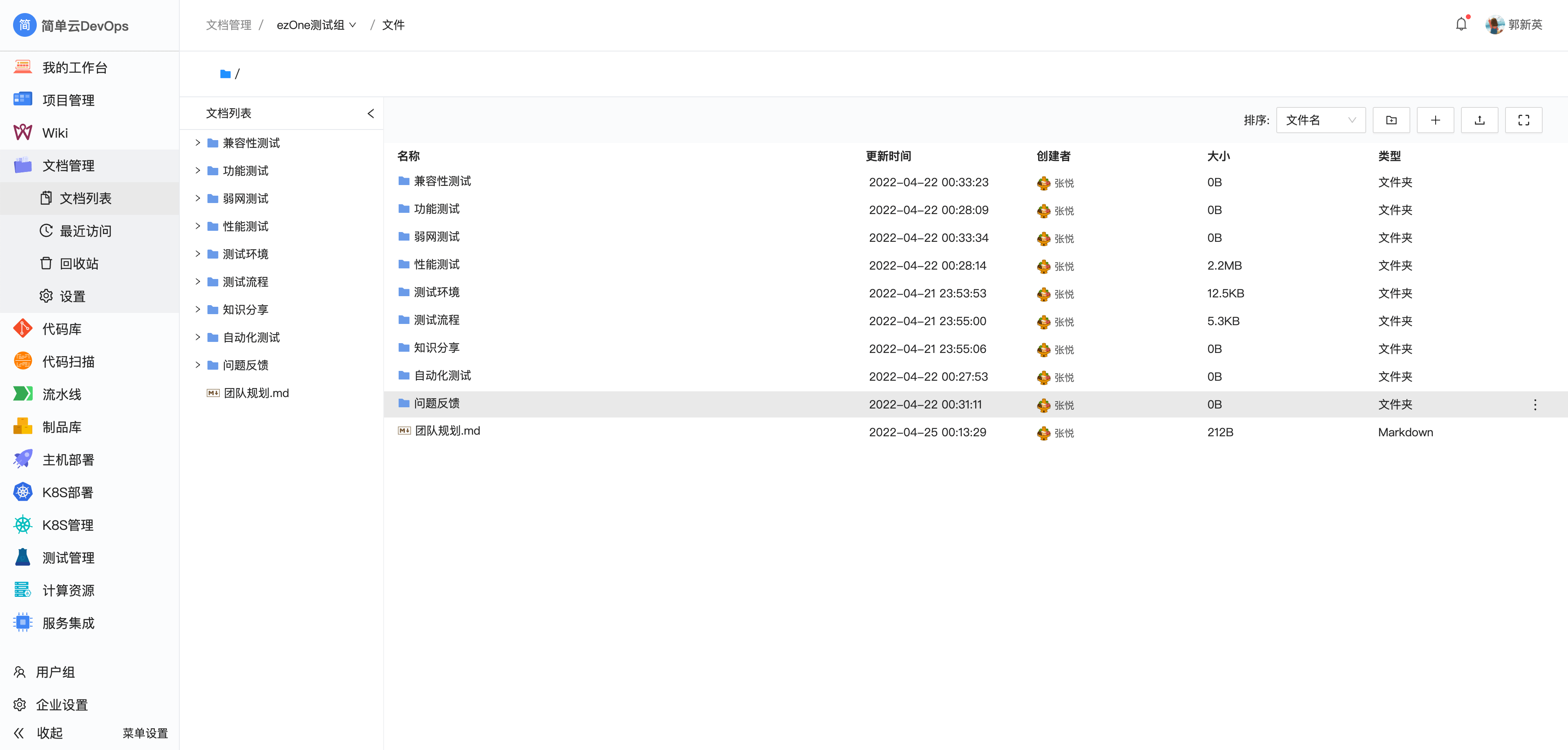
Task: Click the notification bell icon
Action: click(x=1461, y=25)
